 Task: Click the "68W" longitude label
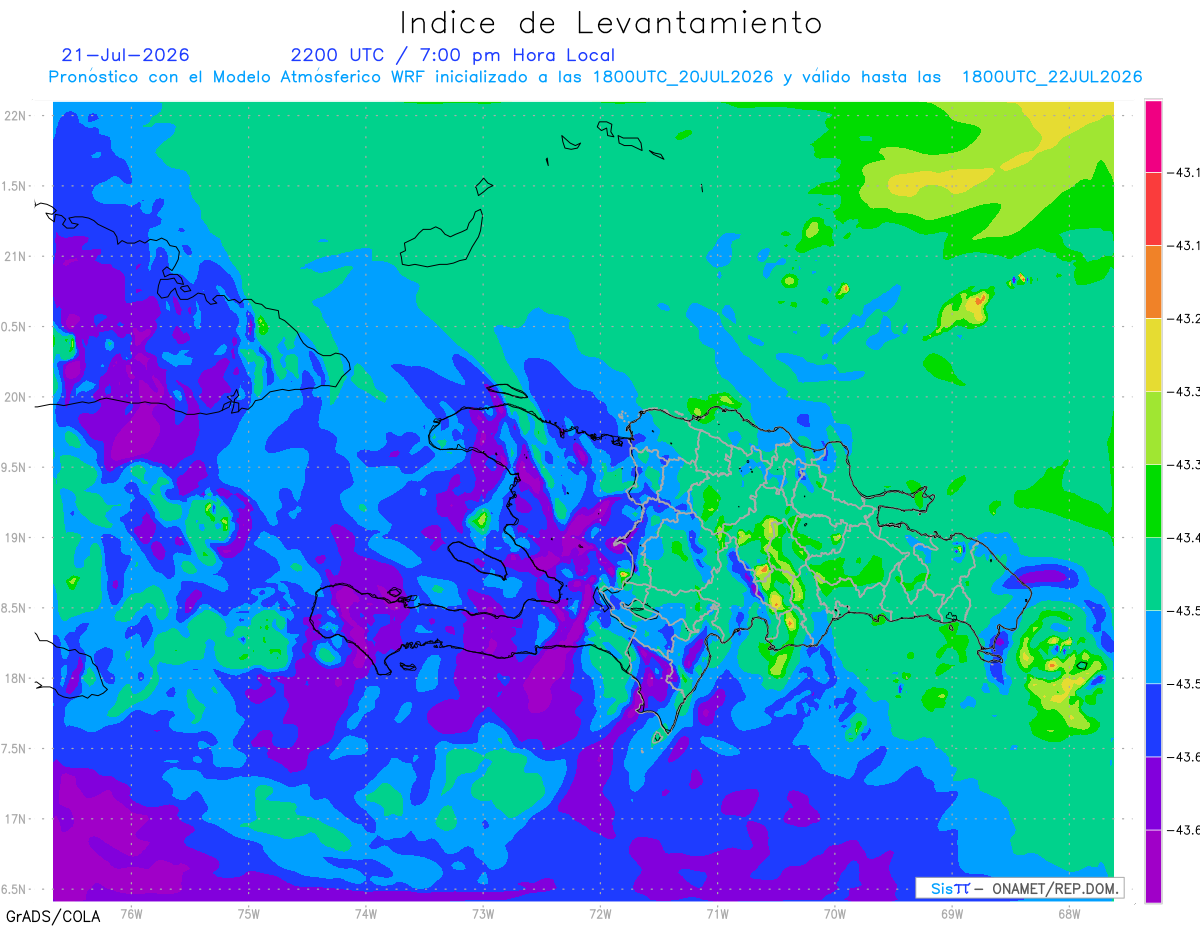point(1069,913)
